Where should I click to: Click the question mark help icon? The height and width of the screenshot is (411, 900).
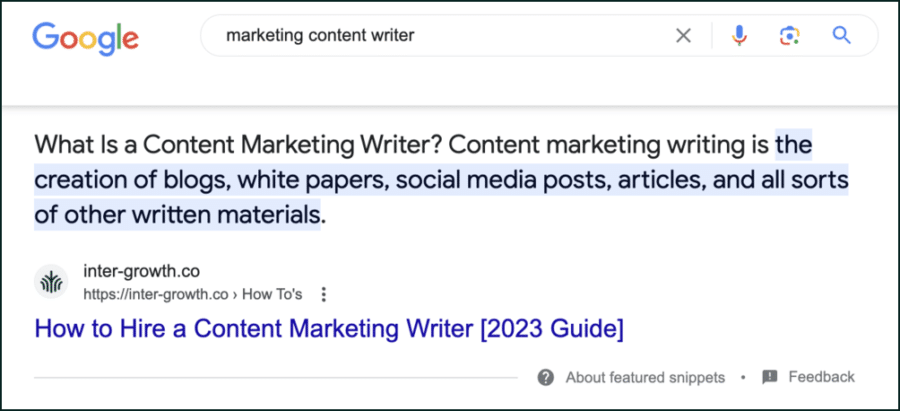pyautogui.click(x=546, y=377)
